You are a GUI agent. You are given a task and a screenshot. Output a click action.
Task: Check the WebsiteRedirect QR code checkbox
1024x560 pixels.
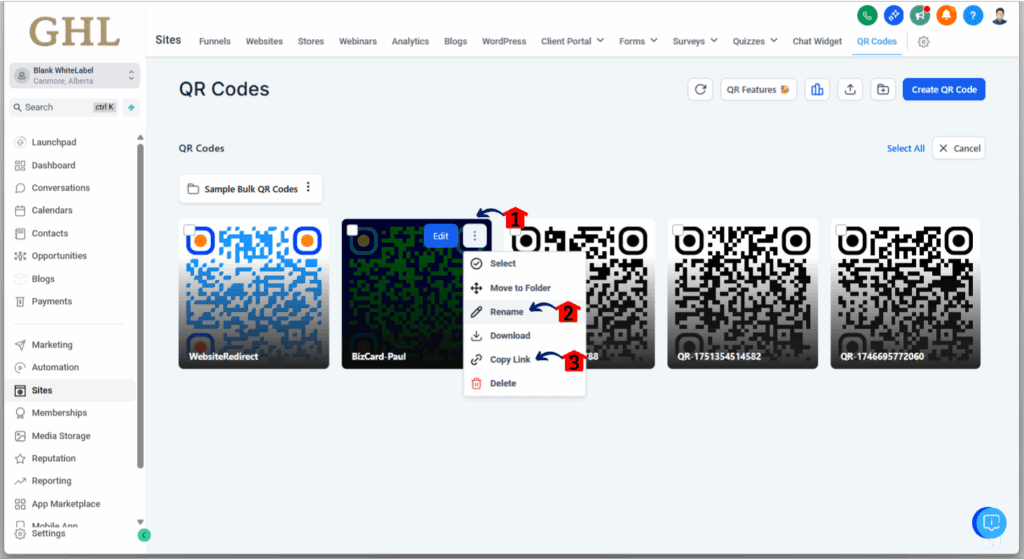pyautogui.click(x=189, y=230)
